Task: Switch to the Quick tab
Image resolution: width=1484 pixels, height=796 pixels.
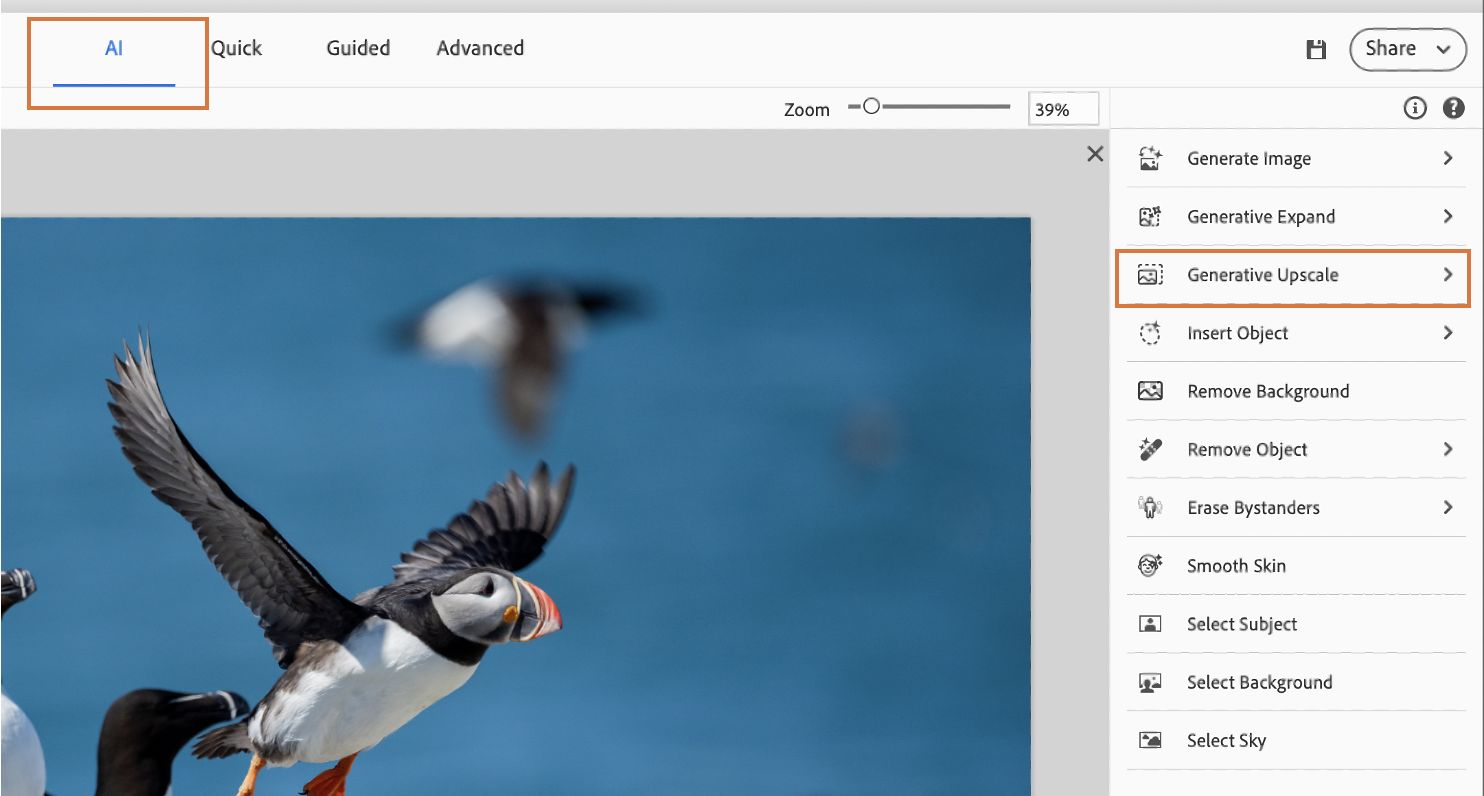Action: tap(237, 48)
